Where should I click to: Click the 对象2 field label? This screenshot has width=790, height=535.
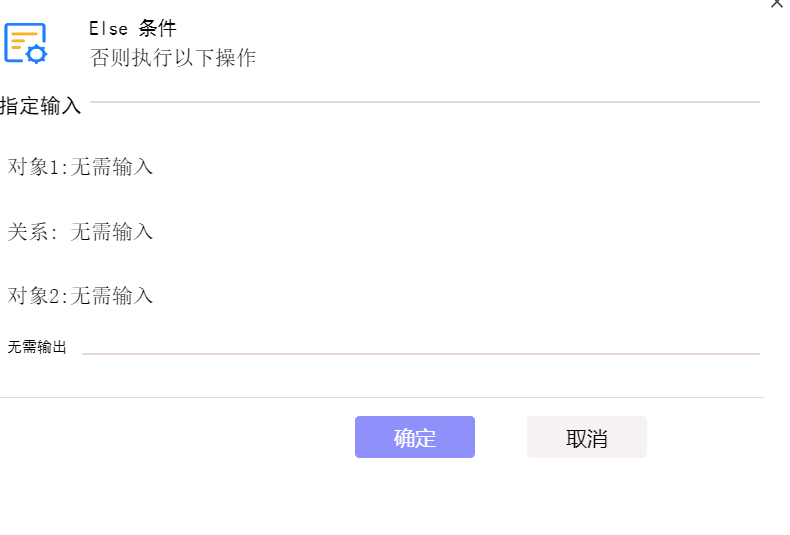(x=34, y=296)
